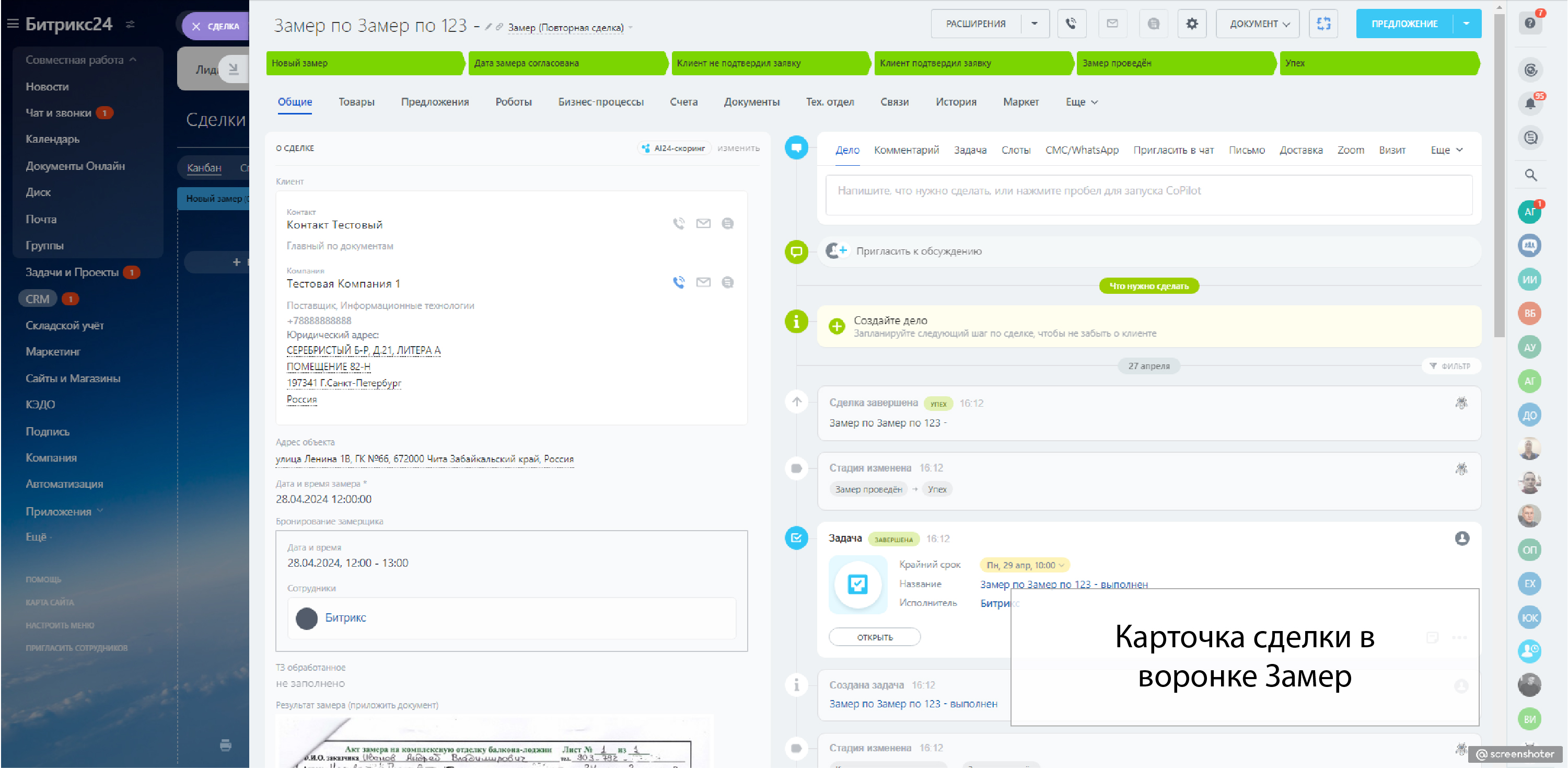This screenshot has height=768, width=1568.
Task: Click the printer icon at bottom left
Action: click(x=225, y=745)
